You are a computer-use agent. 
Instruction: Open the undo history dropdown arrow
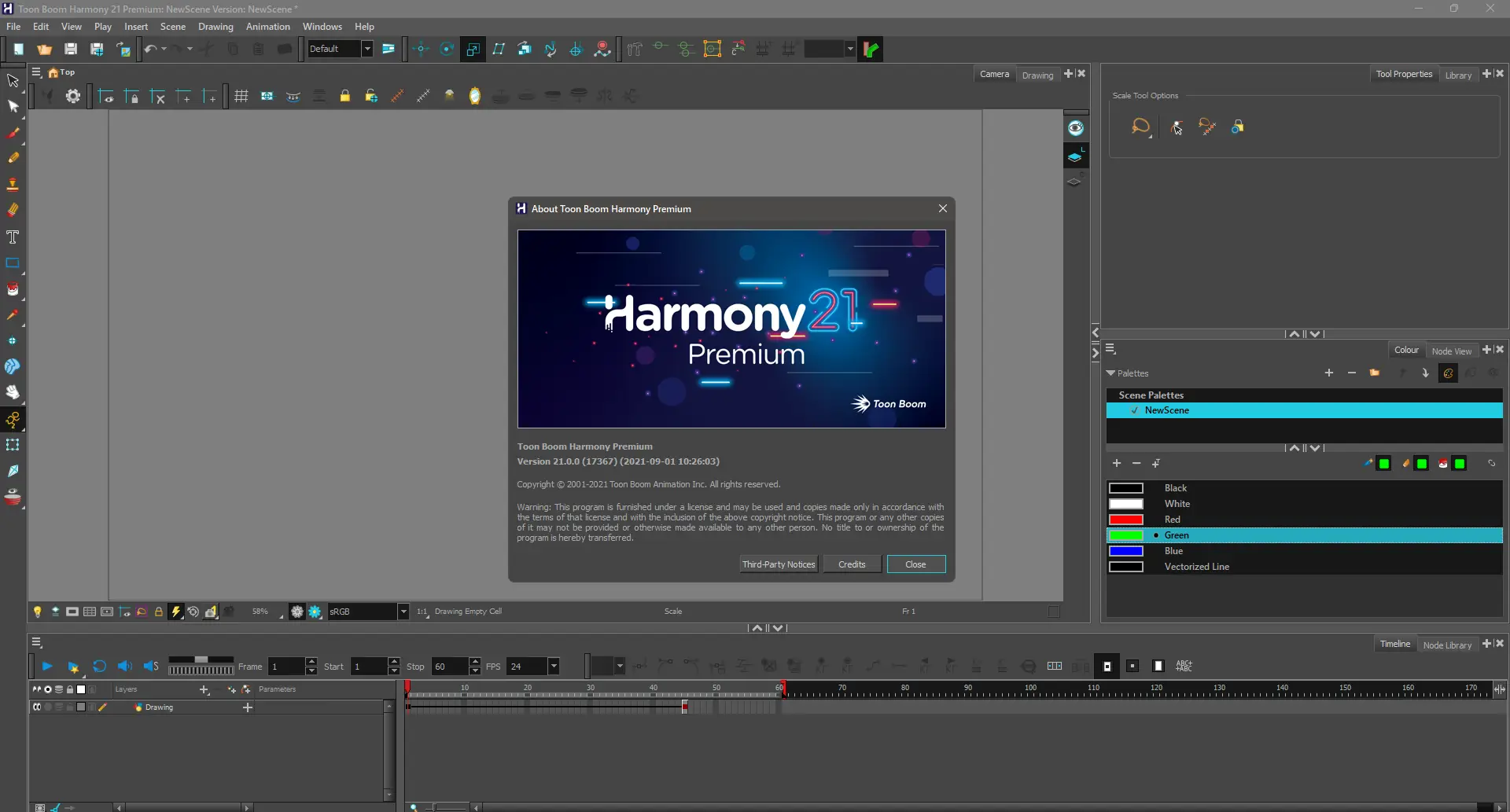164,49
